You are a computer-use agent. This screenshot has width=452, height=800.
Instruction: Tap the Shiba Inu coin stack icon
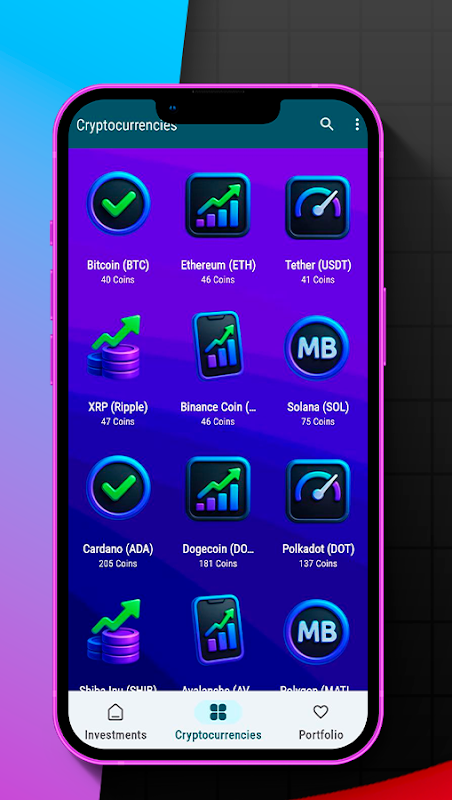[115, 631]
